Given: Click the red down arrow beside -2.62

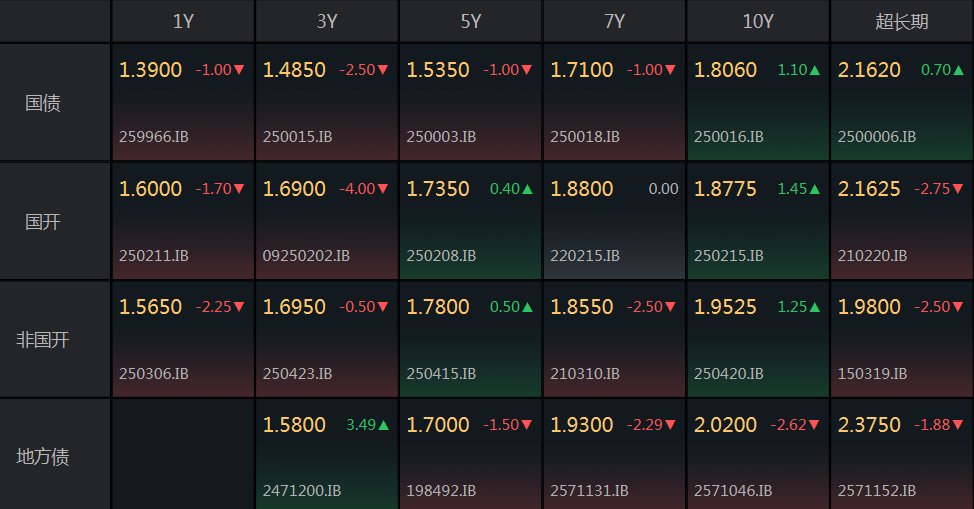Looking at the screenshot, I should (x=815, y=425).
